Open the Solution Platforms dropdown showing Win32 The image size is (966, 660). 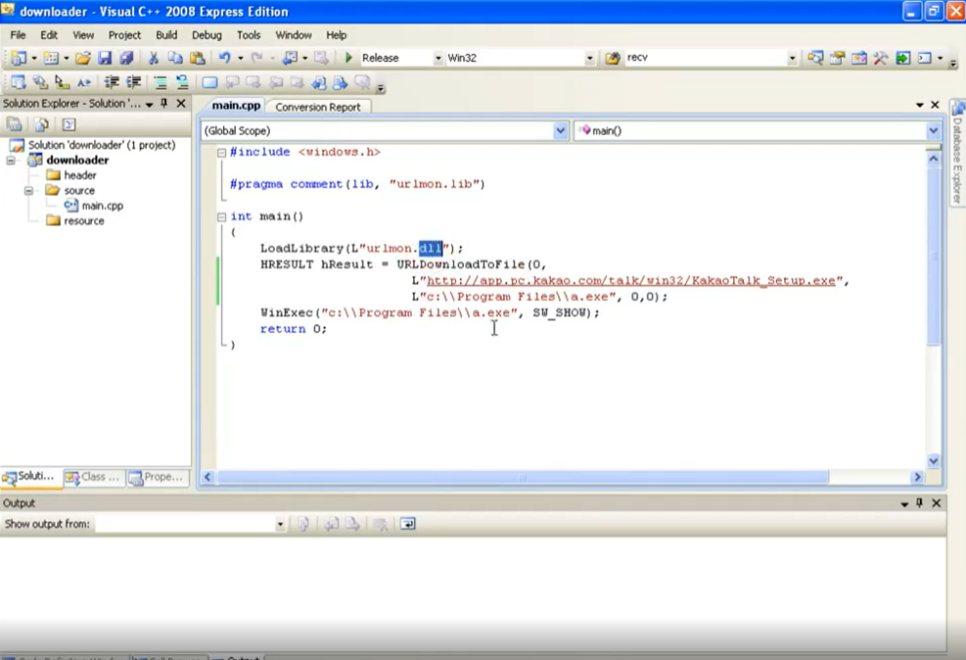pyautogui.click(x=590, y=58)
